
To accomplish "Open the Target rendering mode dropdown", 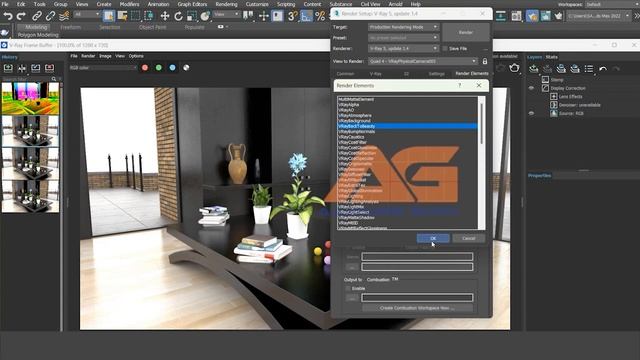I will pos(403,27).
